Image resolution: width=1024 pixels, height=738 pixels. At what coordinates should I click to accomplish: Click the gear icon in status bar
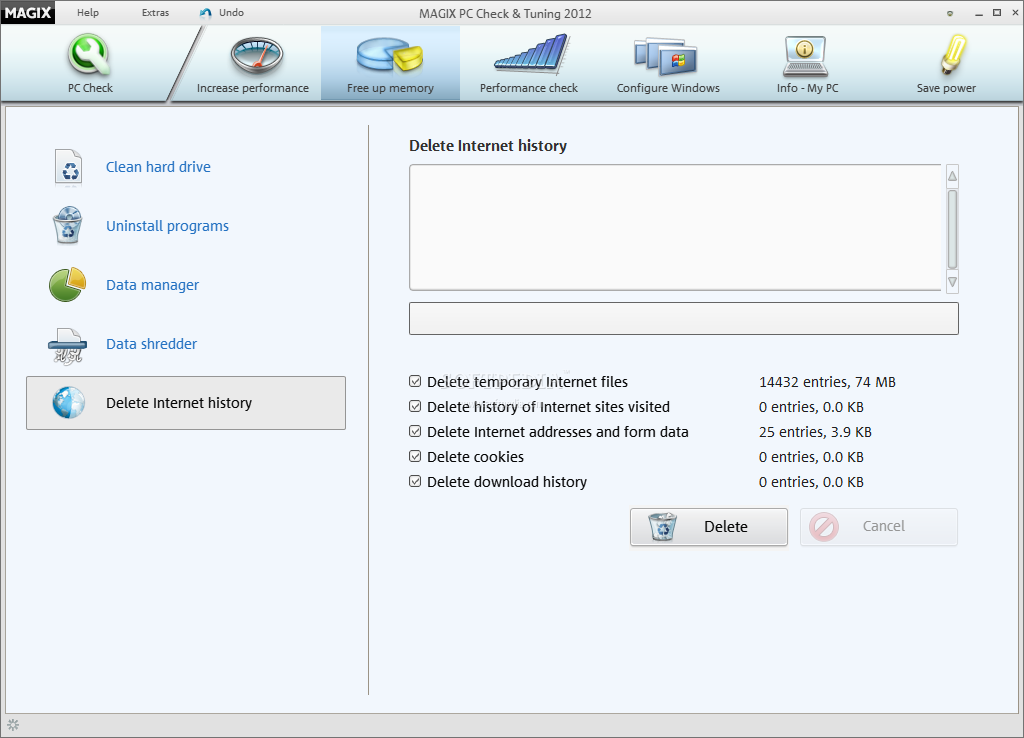[13, 725]
